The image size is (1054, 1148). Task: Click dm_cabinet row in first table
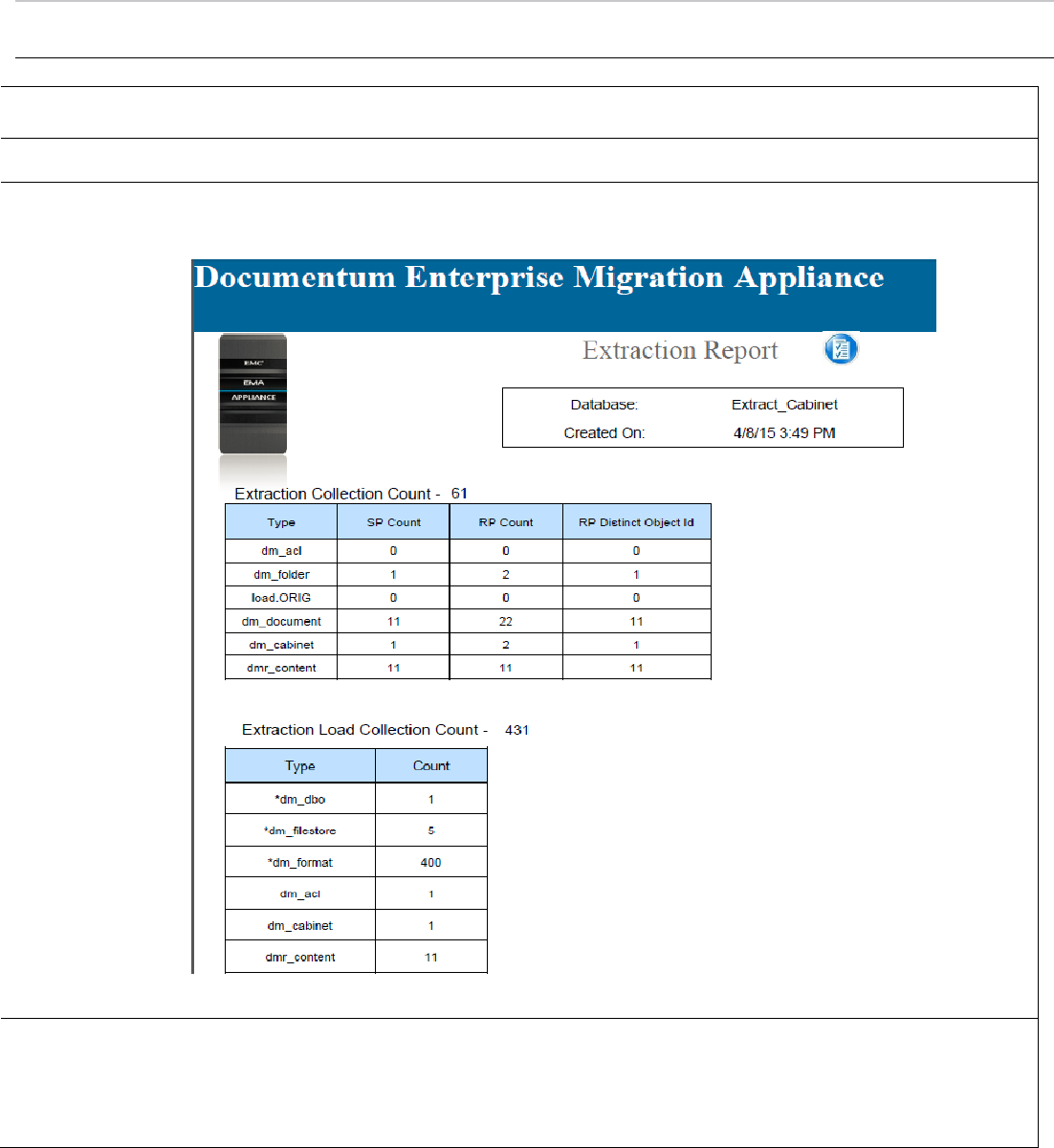(x=468, y=645)
